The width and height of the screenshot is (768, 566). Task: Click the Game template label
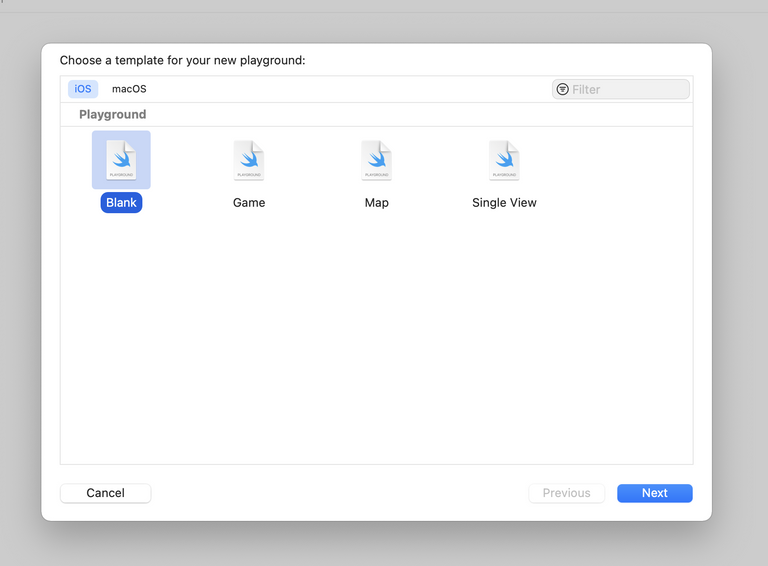tap(249, 203)
